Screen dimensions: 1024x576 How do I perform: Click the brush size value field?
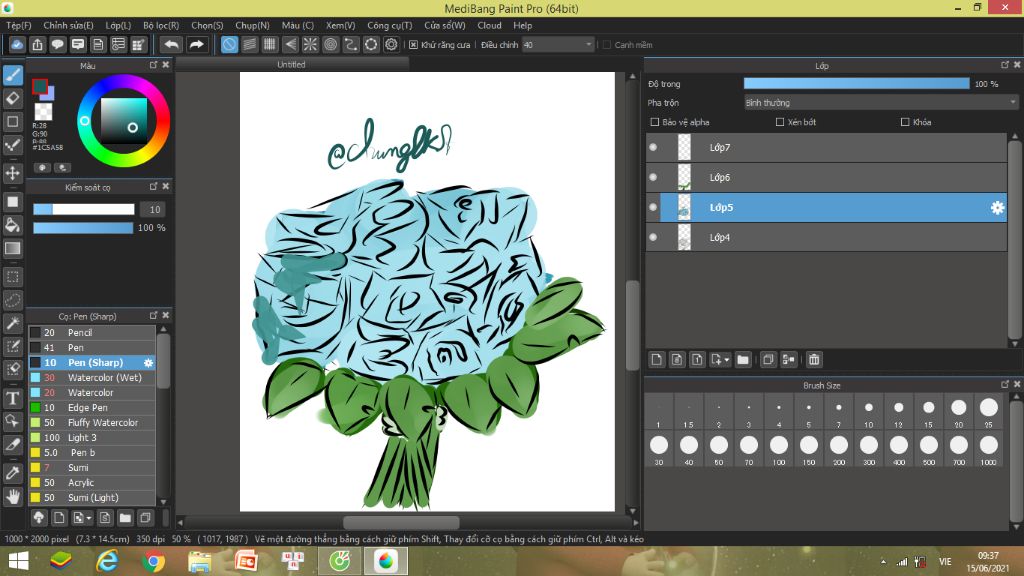click(154, 210)
